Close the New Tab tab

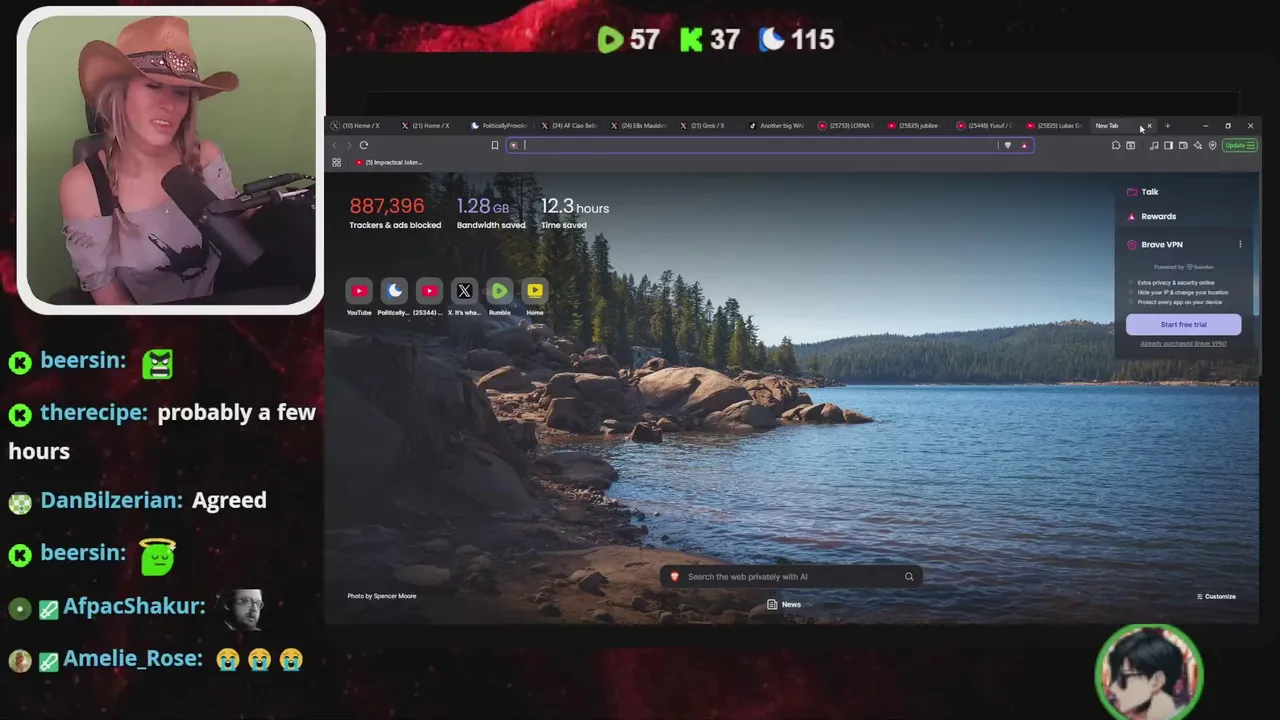click(1149, 126)
